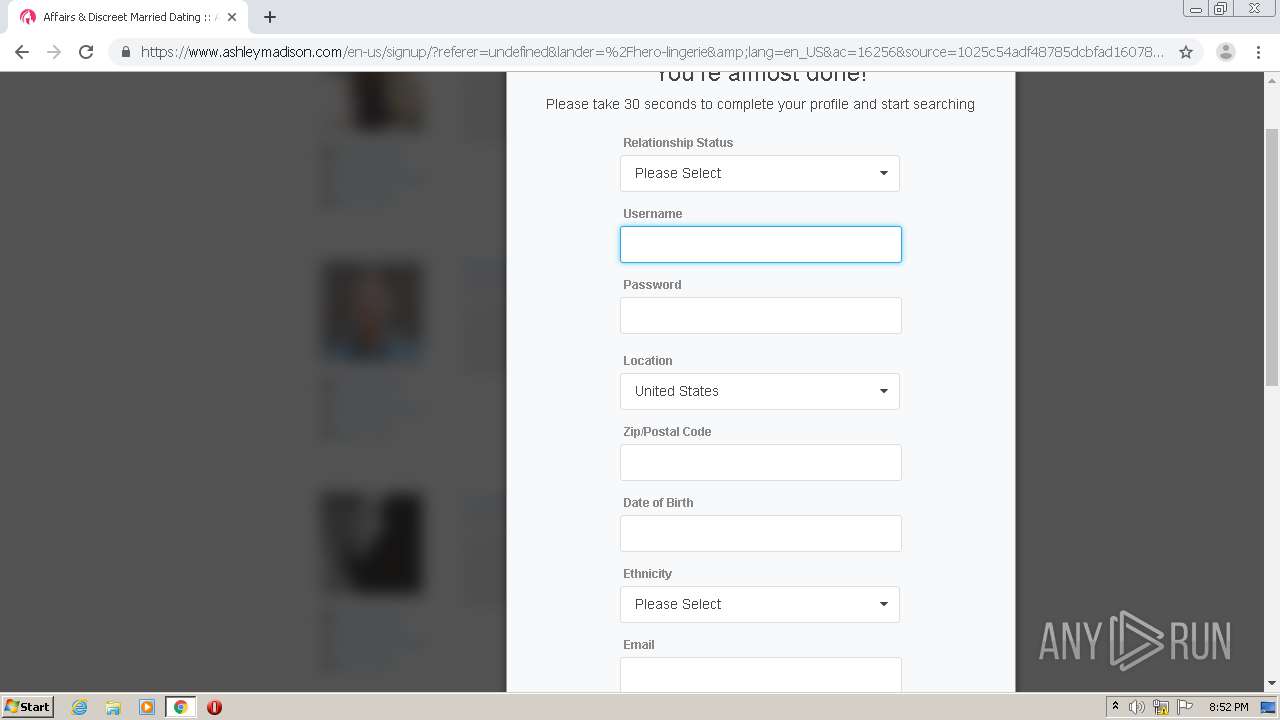This screenshot has height=720, width=1280.
Task: Click the Date of Birth label
Action: [658, 502]
